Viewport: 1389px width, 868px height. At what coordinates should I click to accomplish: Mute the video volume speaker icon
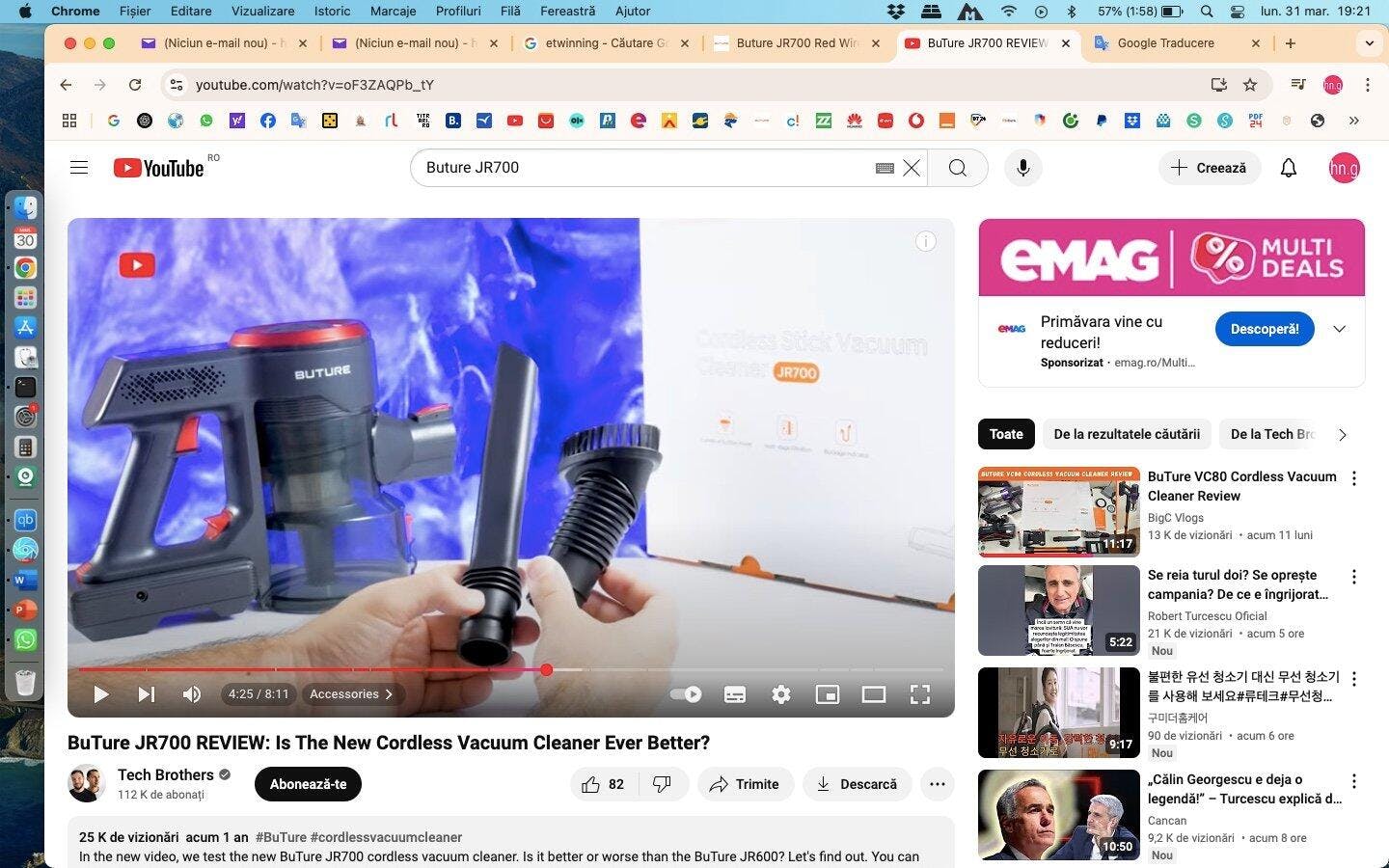(x=192, y=694)
